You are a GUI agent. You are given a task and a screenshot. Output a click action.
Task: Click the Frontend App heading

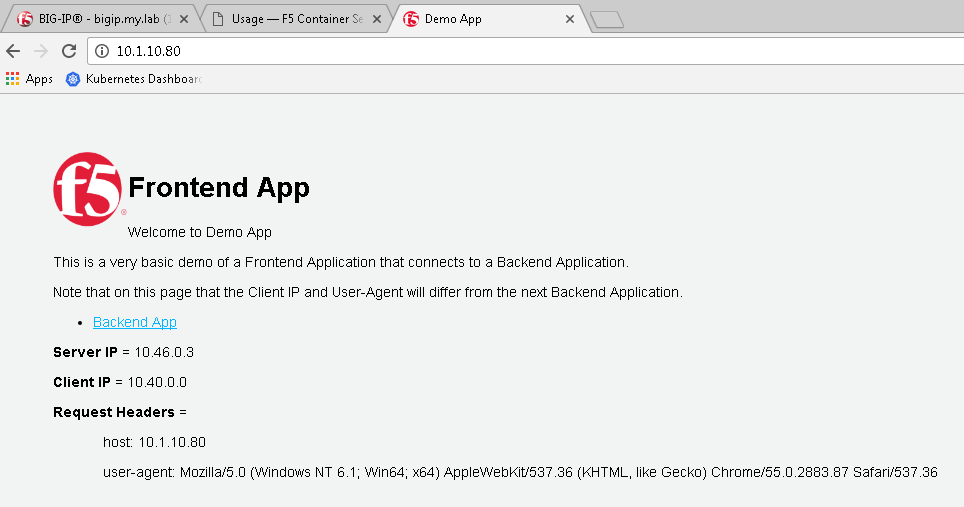(219, 187)
